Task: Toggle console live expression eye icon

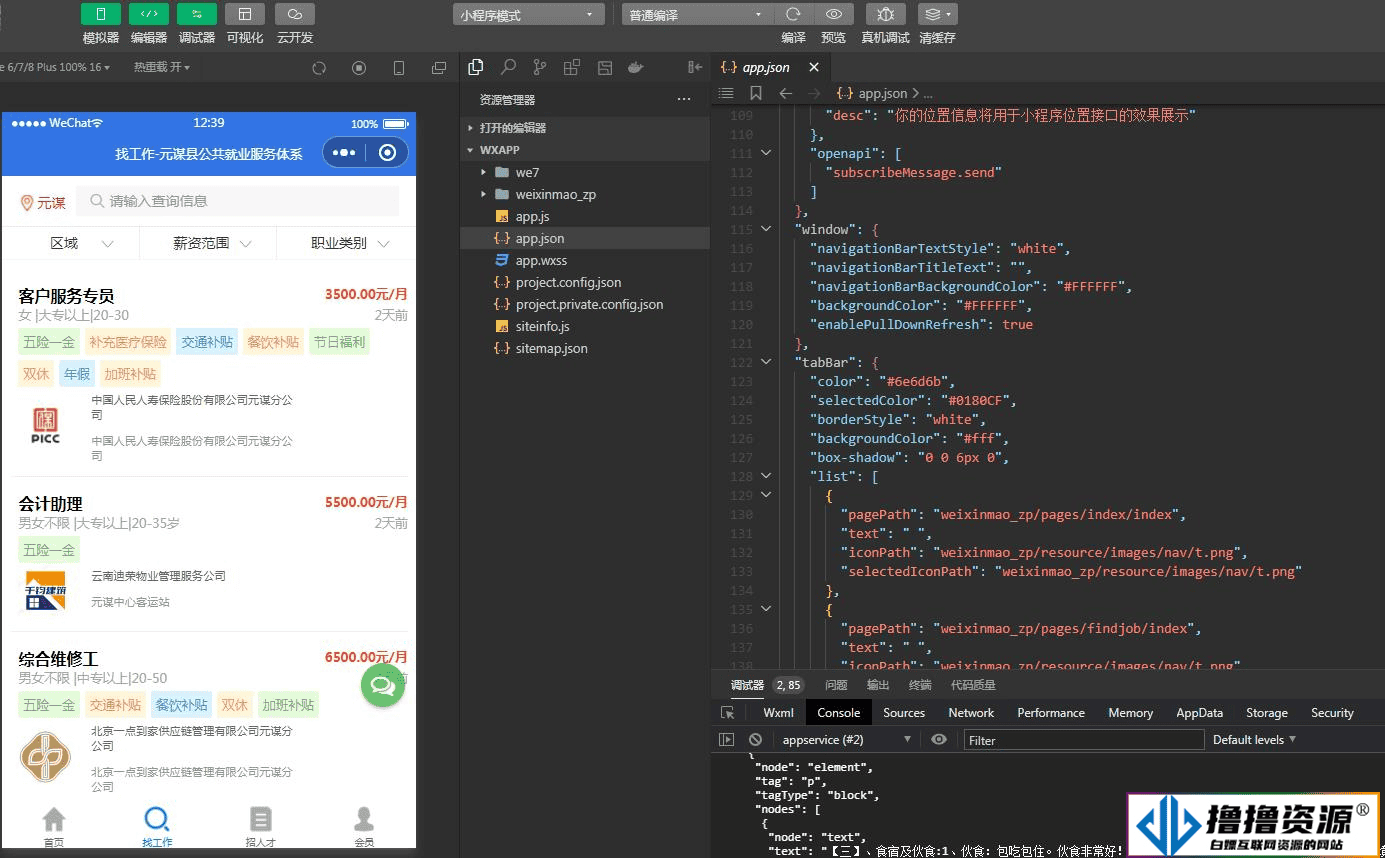Action: [x=938, y=740]
